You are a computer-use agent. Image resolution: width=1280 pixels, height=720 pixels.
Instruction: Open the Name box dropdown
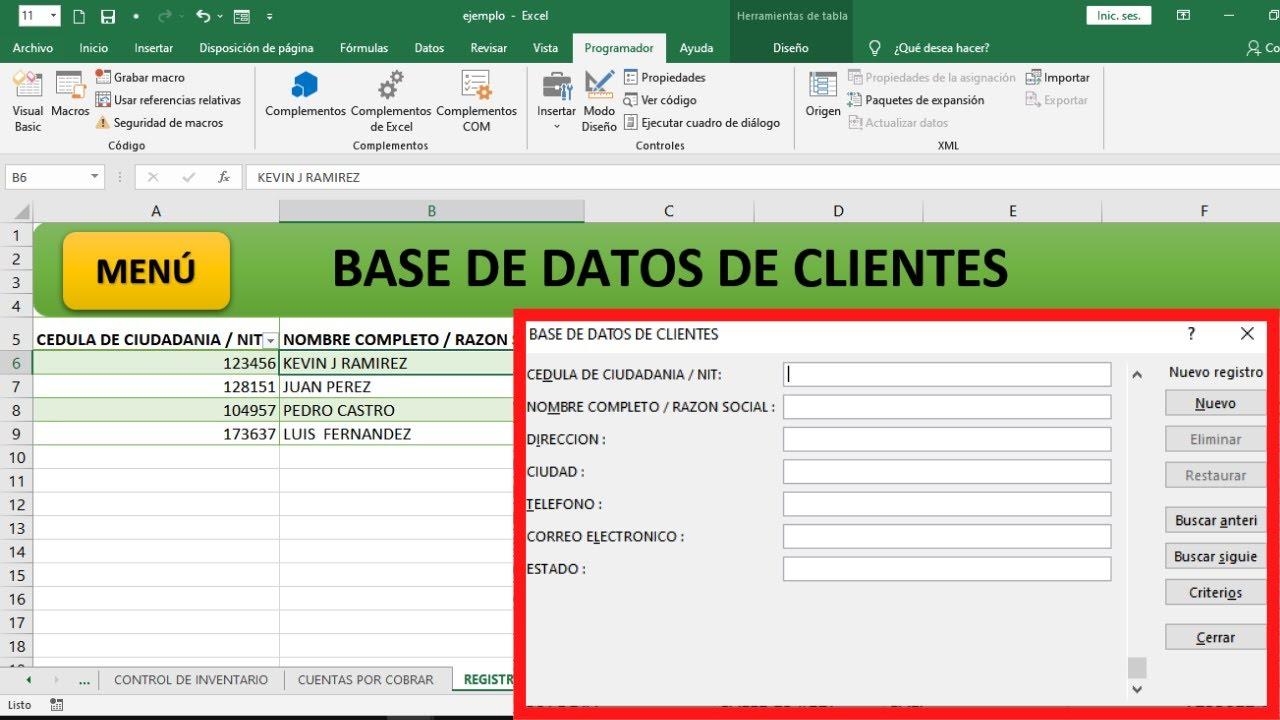point(94,176)
